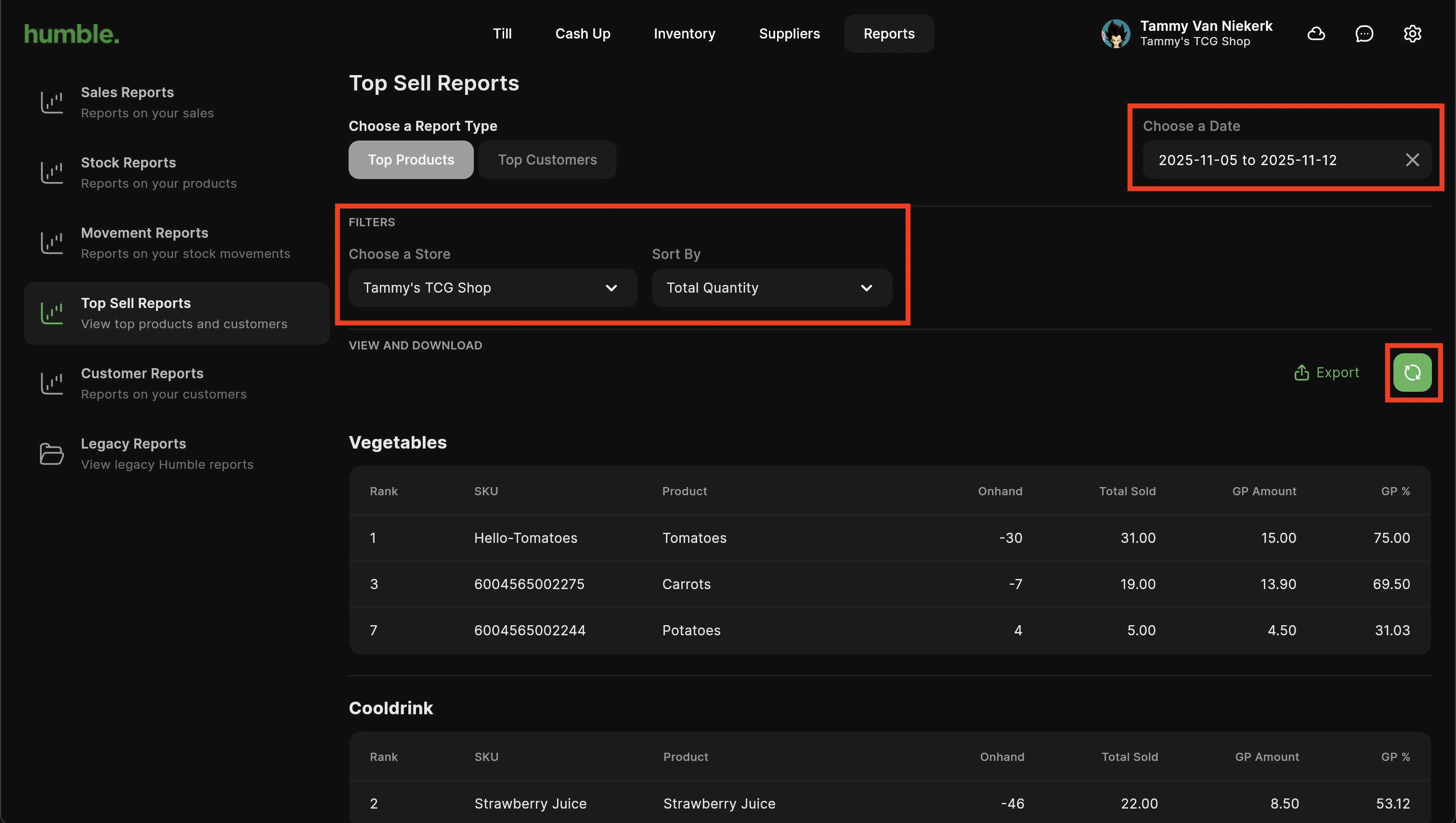The width and height of the screenshot is (1456, 823).
Task: Export the top sell report
Action: (1326, 373)
